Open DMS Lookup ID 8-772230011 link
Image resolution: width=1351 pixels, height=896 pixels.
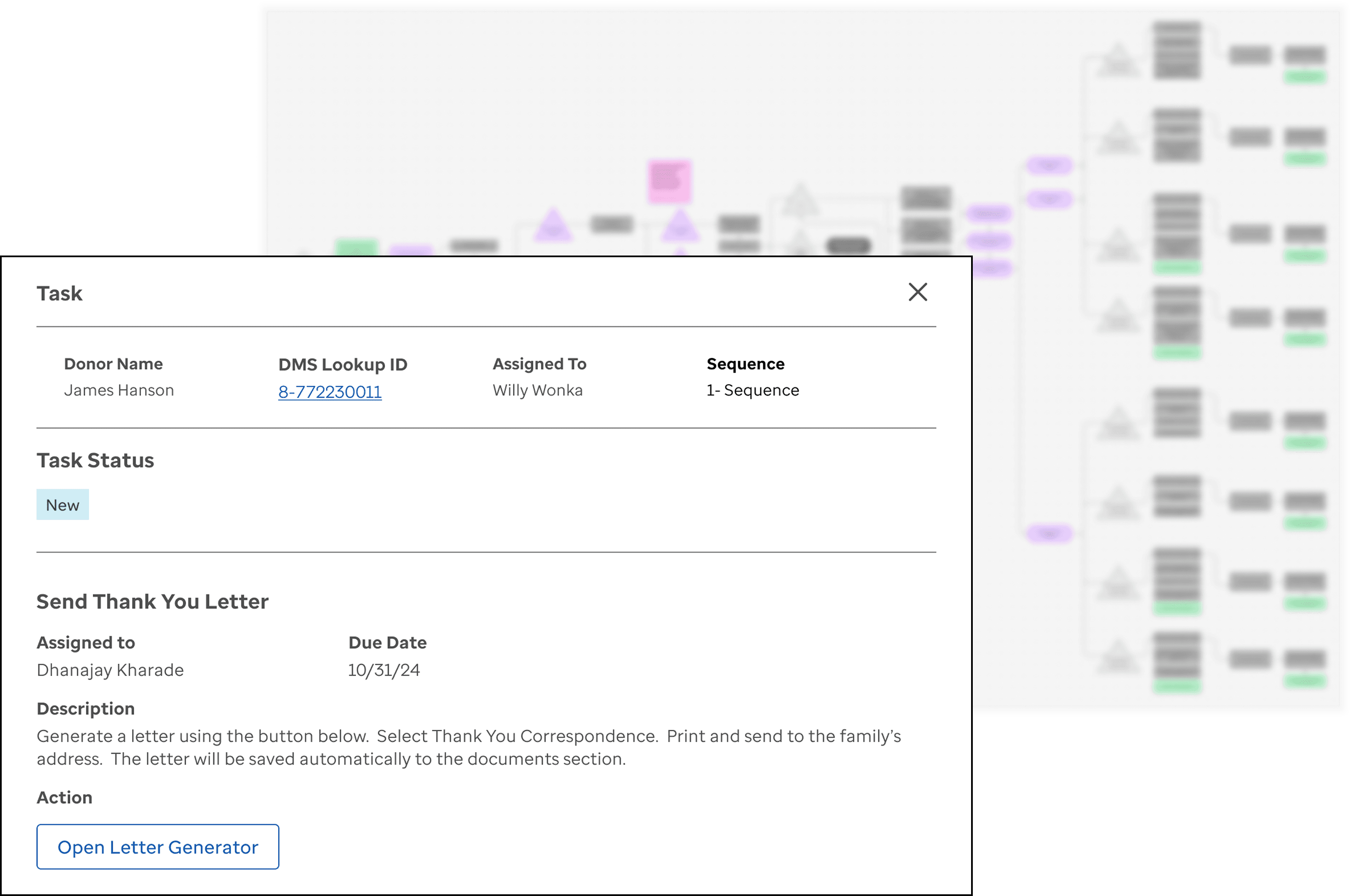click(x=330, y=392)
